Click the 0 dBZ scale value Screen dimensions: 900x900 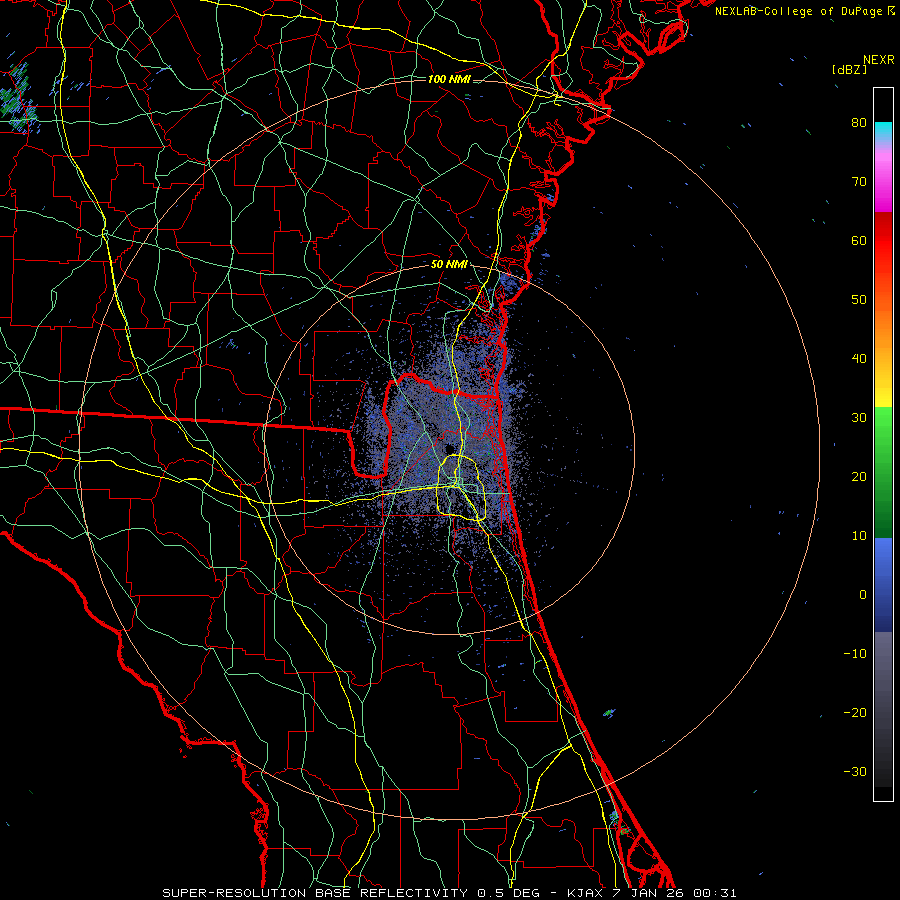[x=863, y=595]
